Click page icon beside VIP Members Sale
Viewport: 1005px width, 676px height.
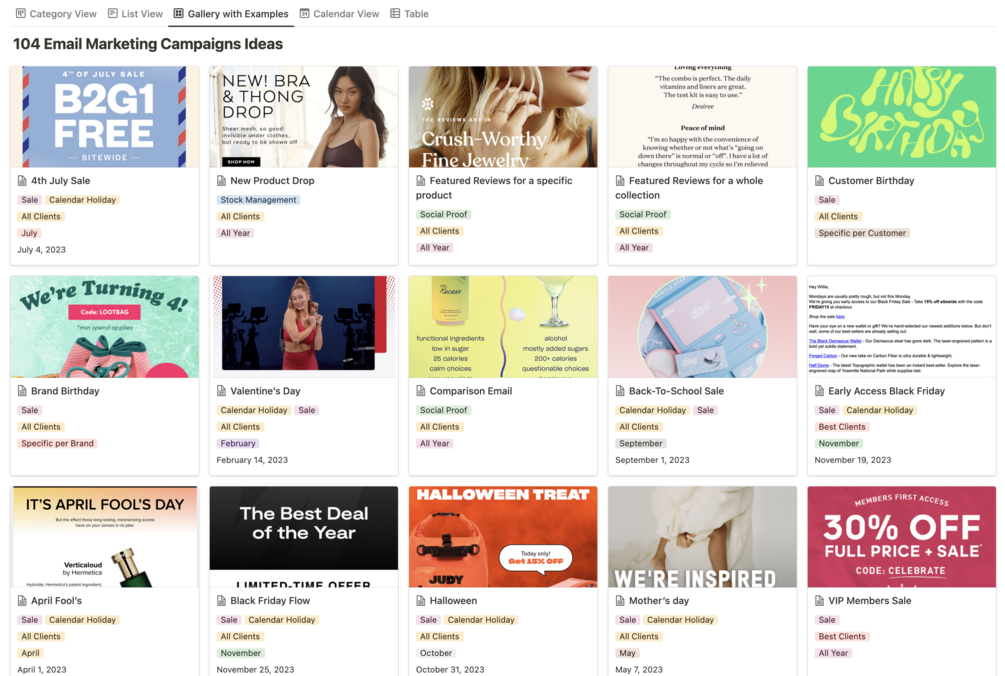819,600
